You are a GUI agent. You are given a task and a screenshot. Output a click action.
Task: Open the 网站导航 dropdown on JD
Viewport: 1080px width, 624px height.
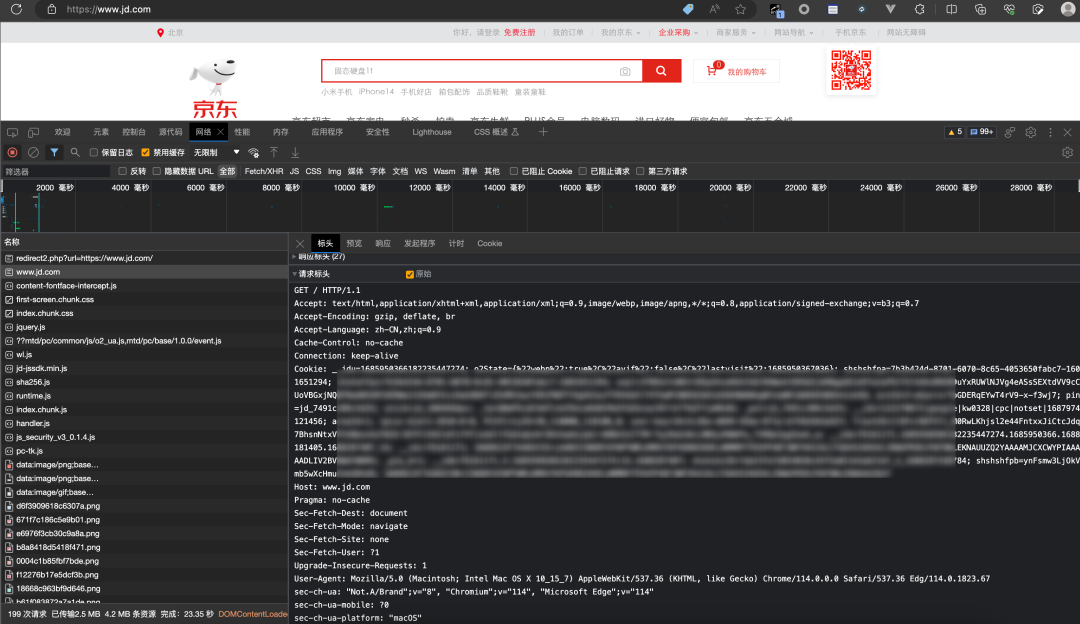coord(793,32)
